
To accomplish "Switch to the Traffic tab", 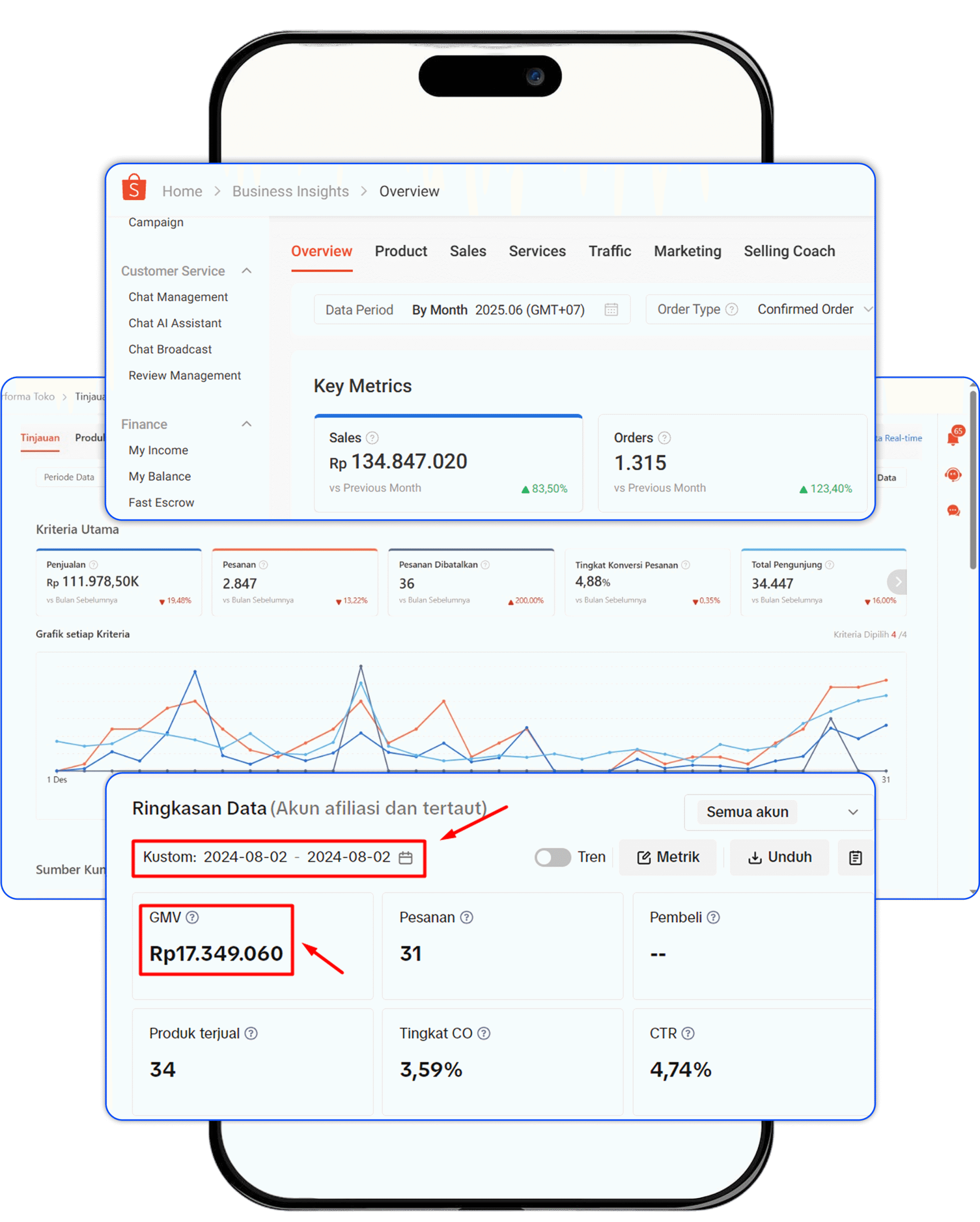I will (610, 251).
